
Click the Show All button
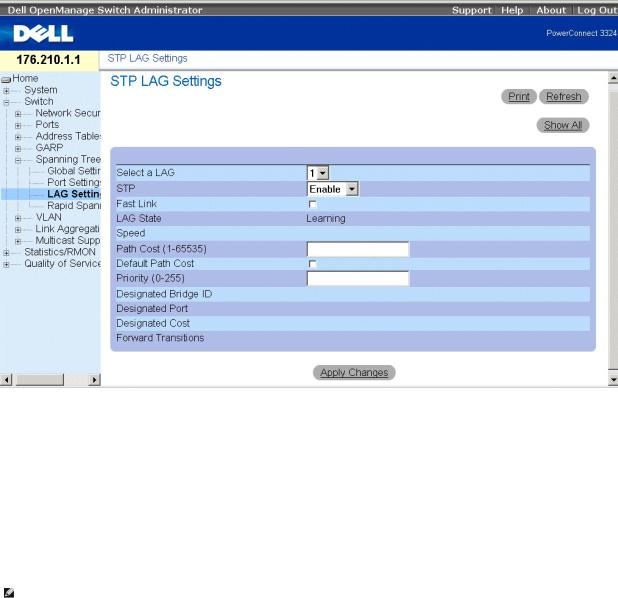(x=563, y=125)
